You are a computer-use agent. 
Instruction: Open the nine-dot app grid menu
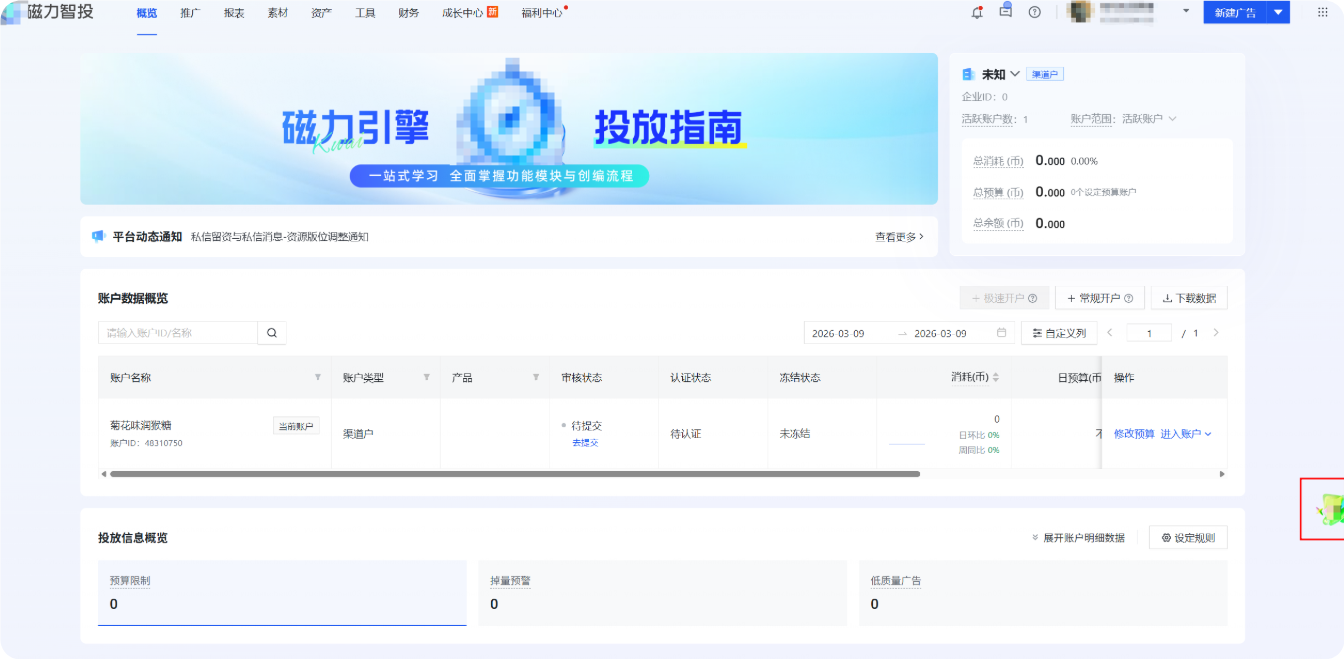(1323, 12)
